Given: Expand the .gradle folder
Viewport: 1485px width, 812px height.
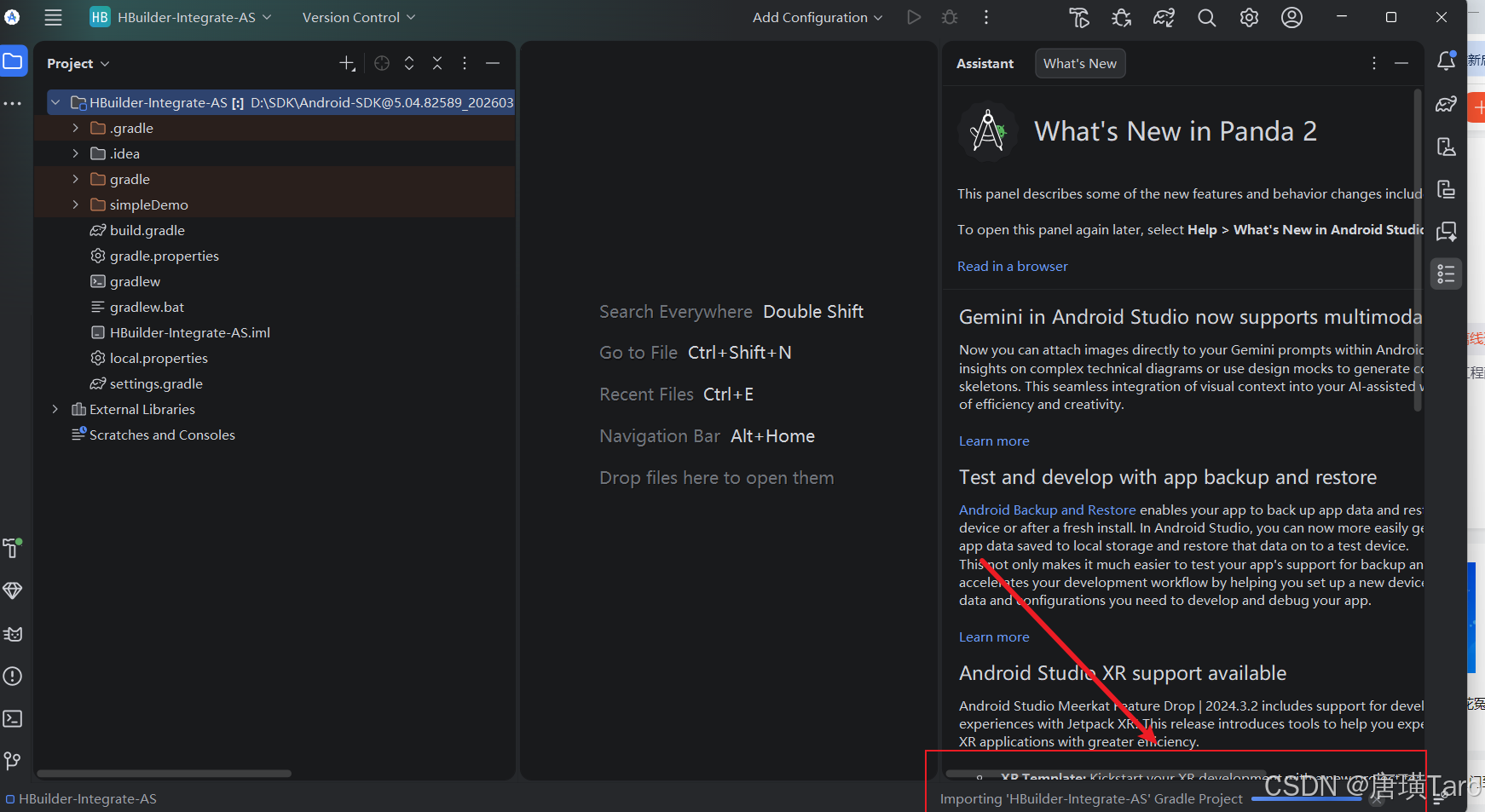Looking at the screenshot, I should tap(76, 128).
